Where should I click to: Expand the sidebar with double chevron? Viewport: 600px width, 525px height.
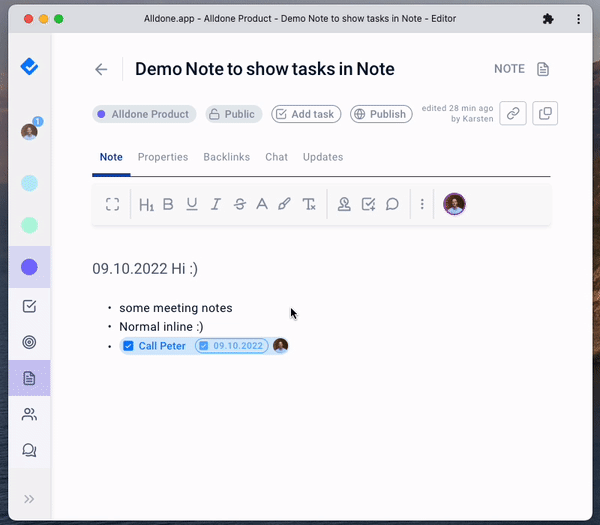click(29, 499)
